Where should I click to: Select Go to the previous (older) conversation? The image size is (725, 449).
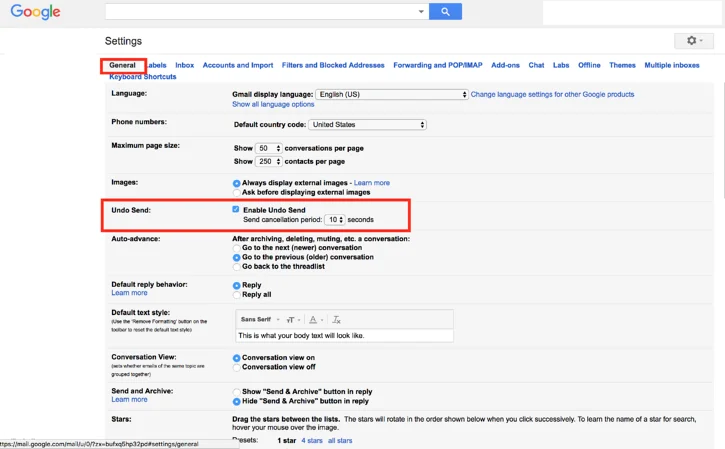(236, 258)
